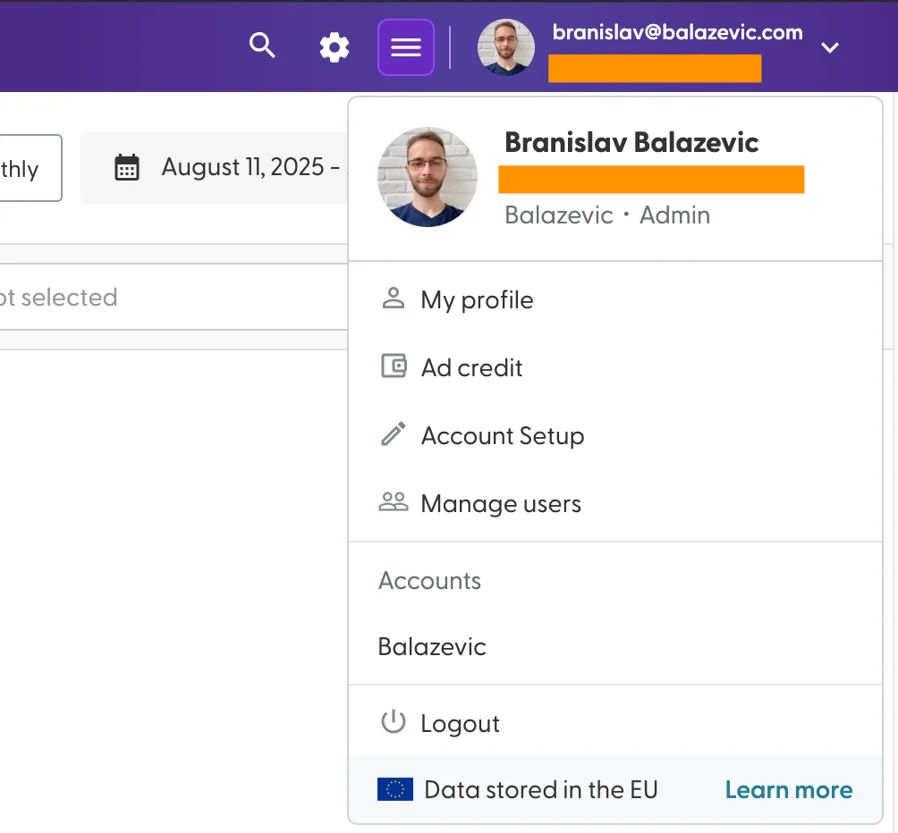Open Ad credit menu item
Viewport: 898px width, 833px height.
(x=615, y=368)
